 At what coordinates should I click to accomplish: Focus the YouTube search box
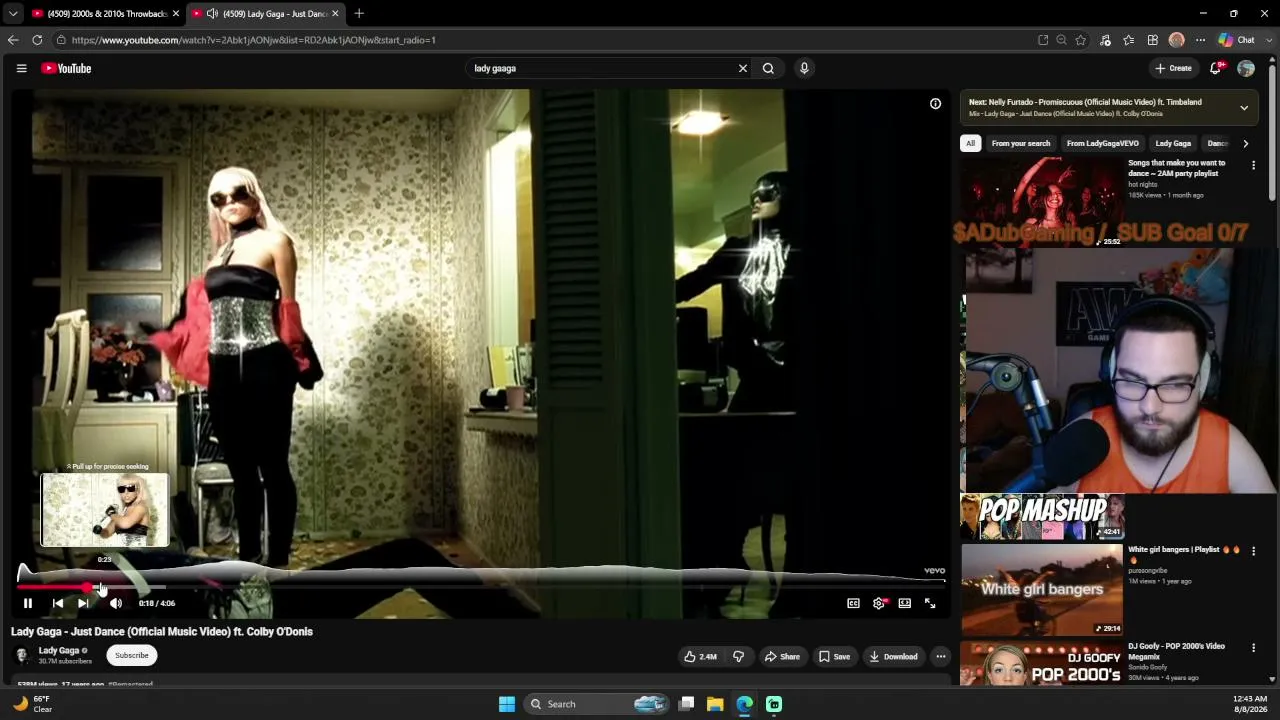coord(600,68)
